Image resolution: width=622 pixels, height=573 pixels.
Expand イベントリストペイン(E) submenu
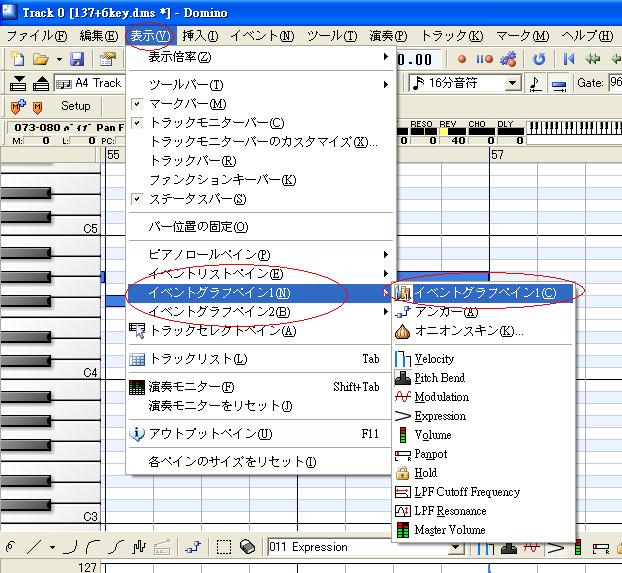[261, 274]
